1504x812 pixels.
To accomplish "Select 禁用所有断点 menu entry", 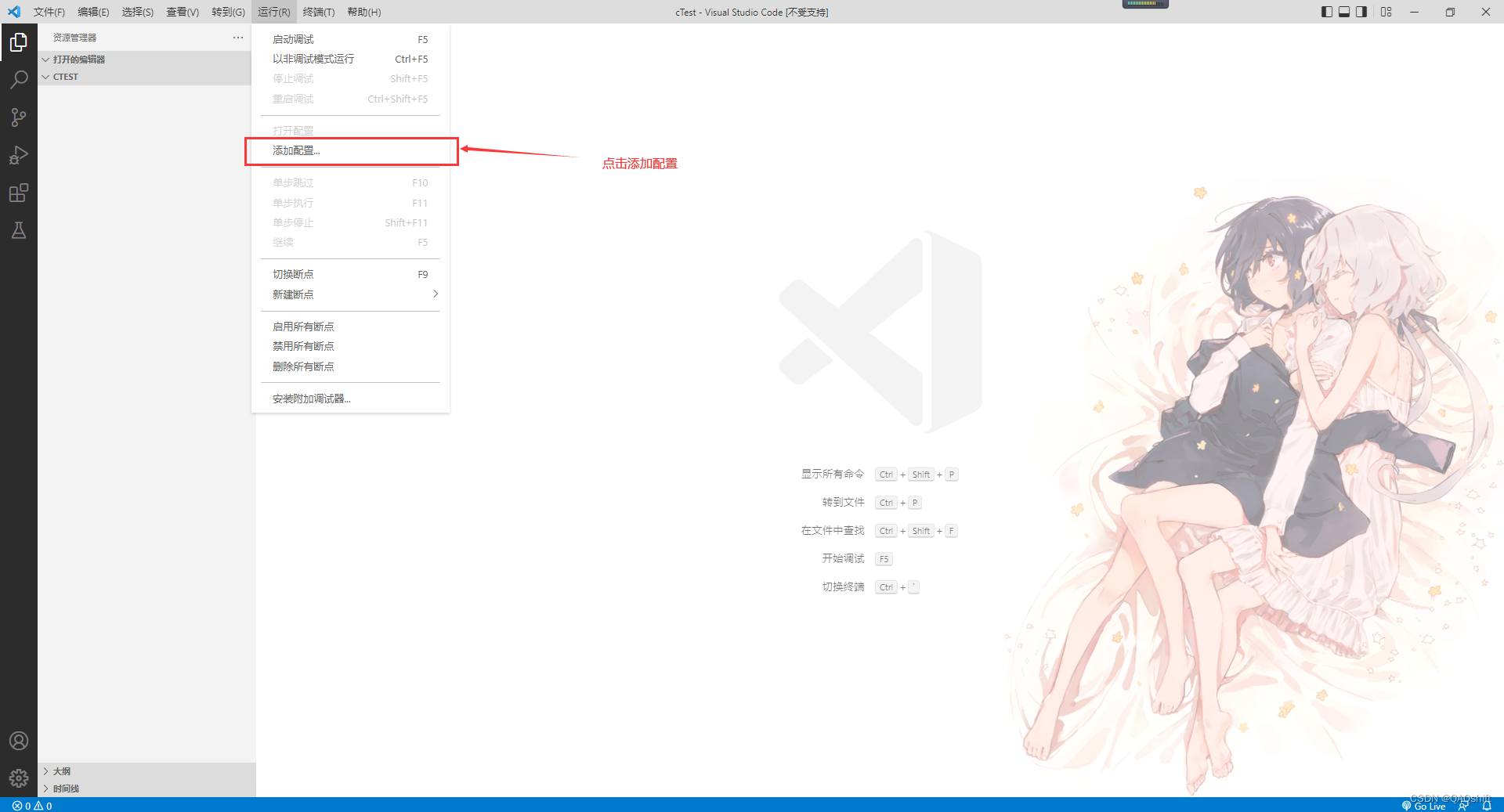I will [350, 346].
